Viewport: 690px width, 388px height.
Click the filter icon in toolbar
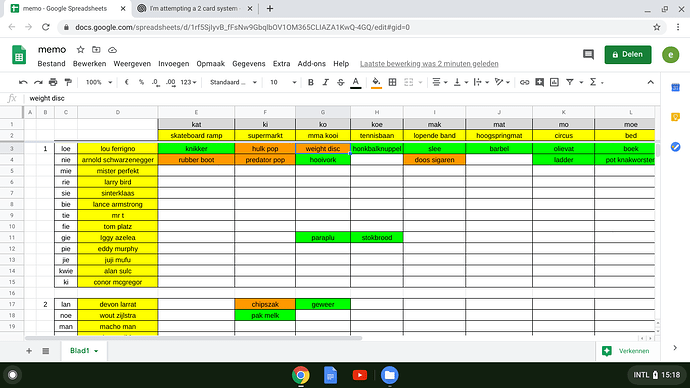(570, 82)
